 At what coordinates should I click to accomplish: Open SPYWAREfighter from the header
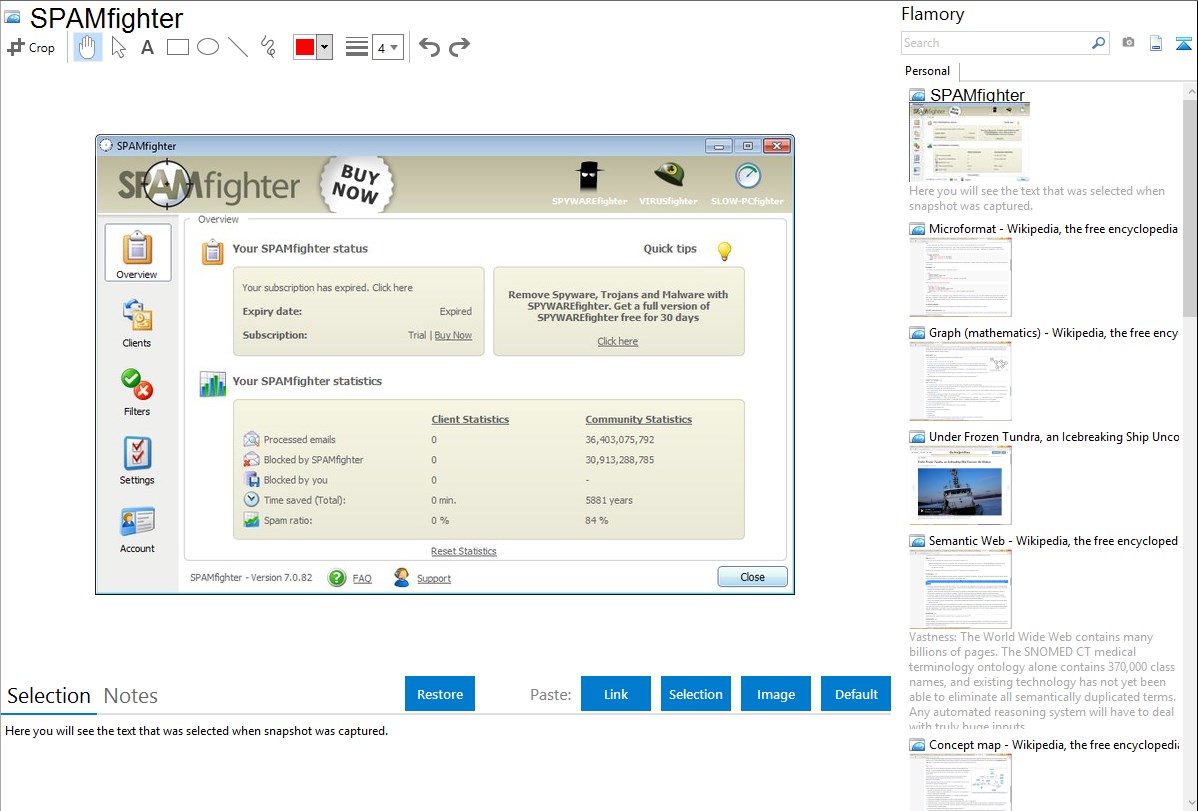point(589,184)
